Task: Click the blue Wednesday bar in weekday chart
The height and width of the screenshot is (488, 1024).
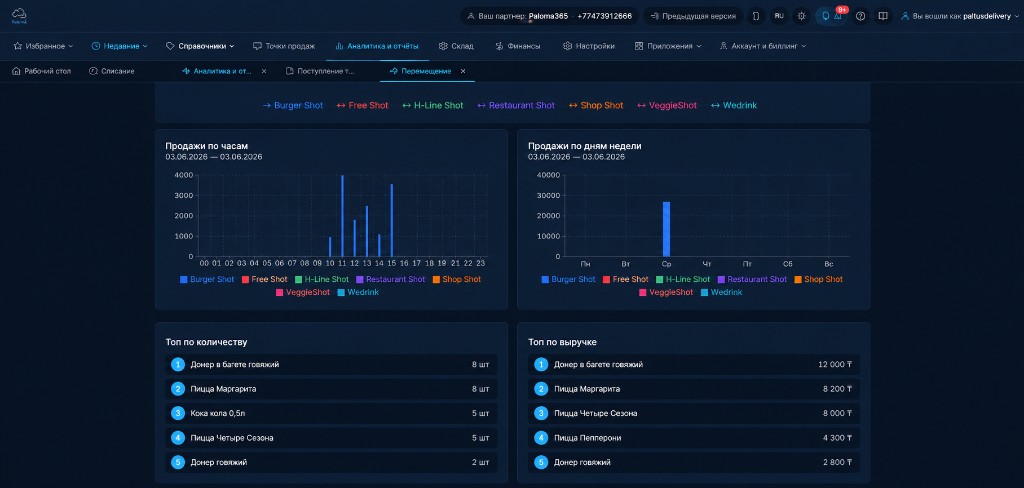Action: [666, 229]
